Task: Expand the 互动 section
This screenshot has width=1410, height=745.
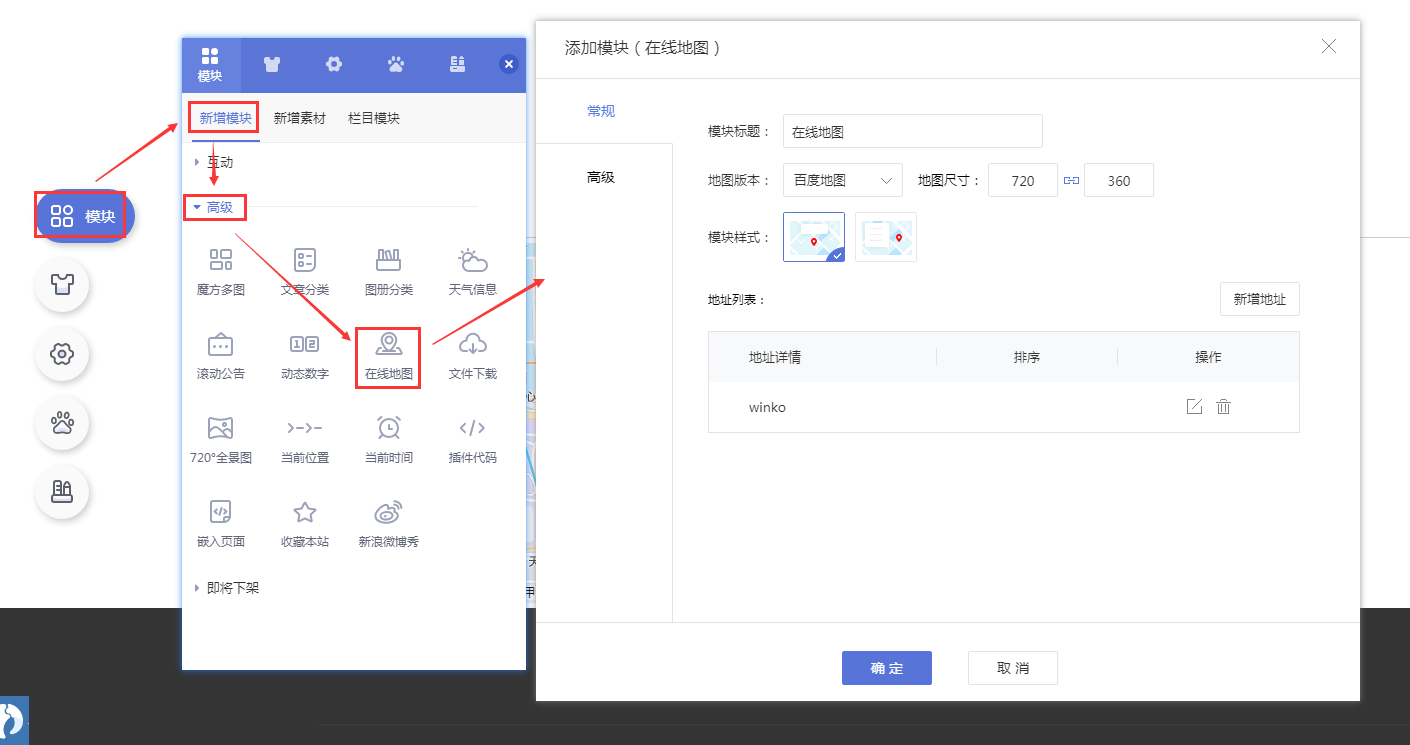Action: point(214,161)
